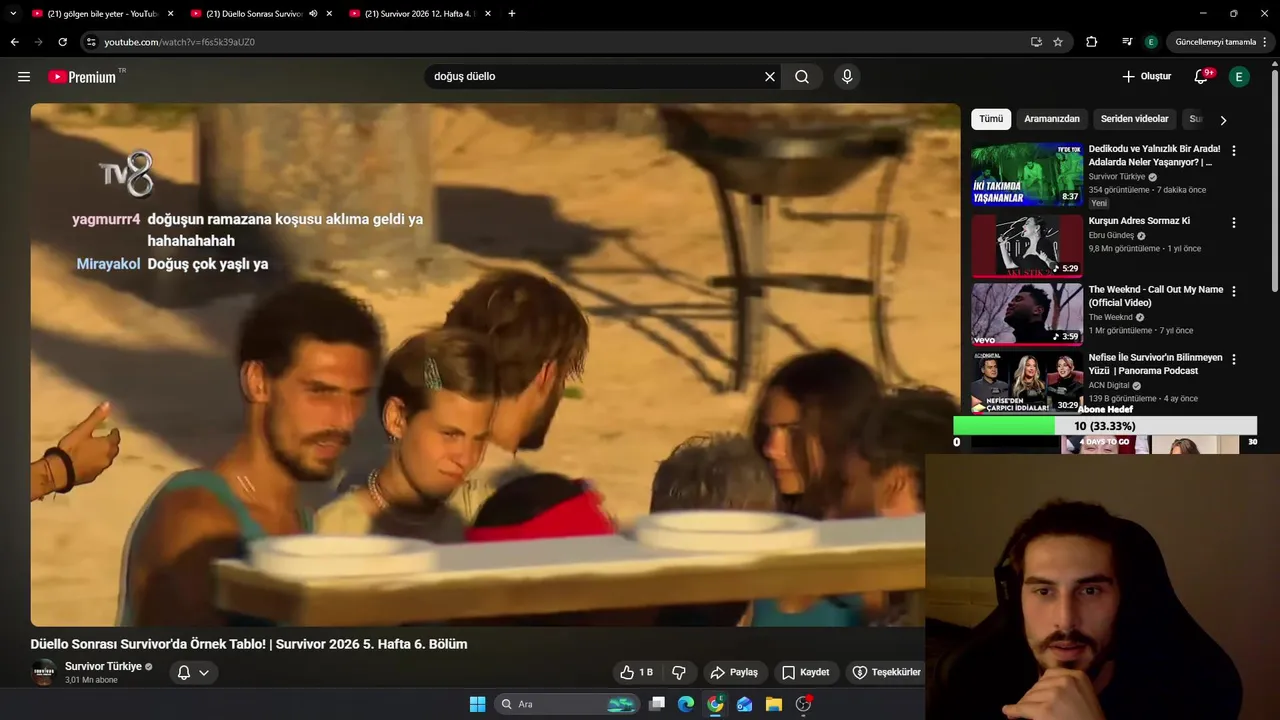The height and width of the screenshot is (720, 1280).
Task: Clear the search text with X icon
Action: (x=770, y=76)
